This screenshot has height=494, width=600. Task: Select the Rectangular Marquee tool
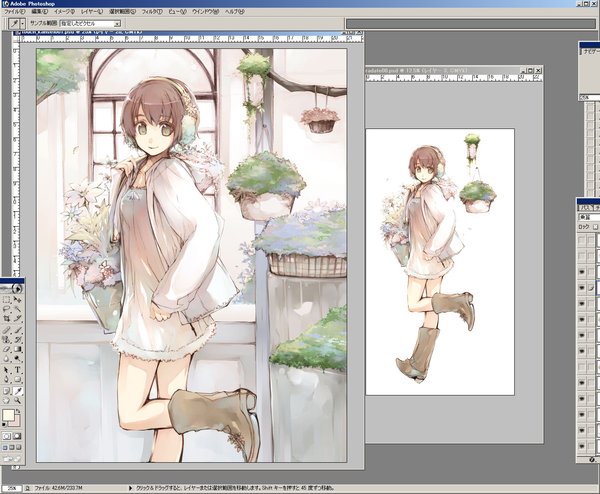[7, 300]
